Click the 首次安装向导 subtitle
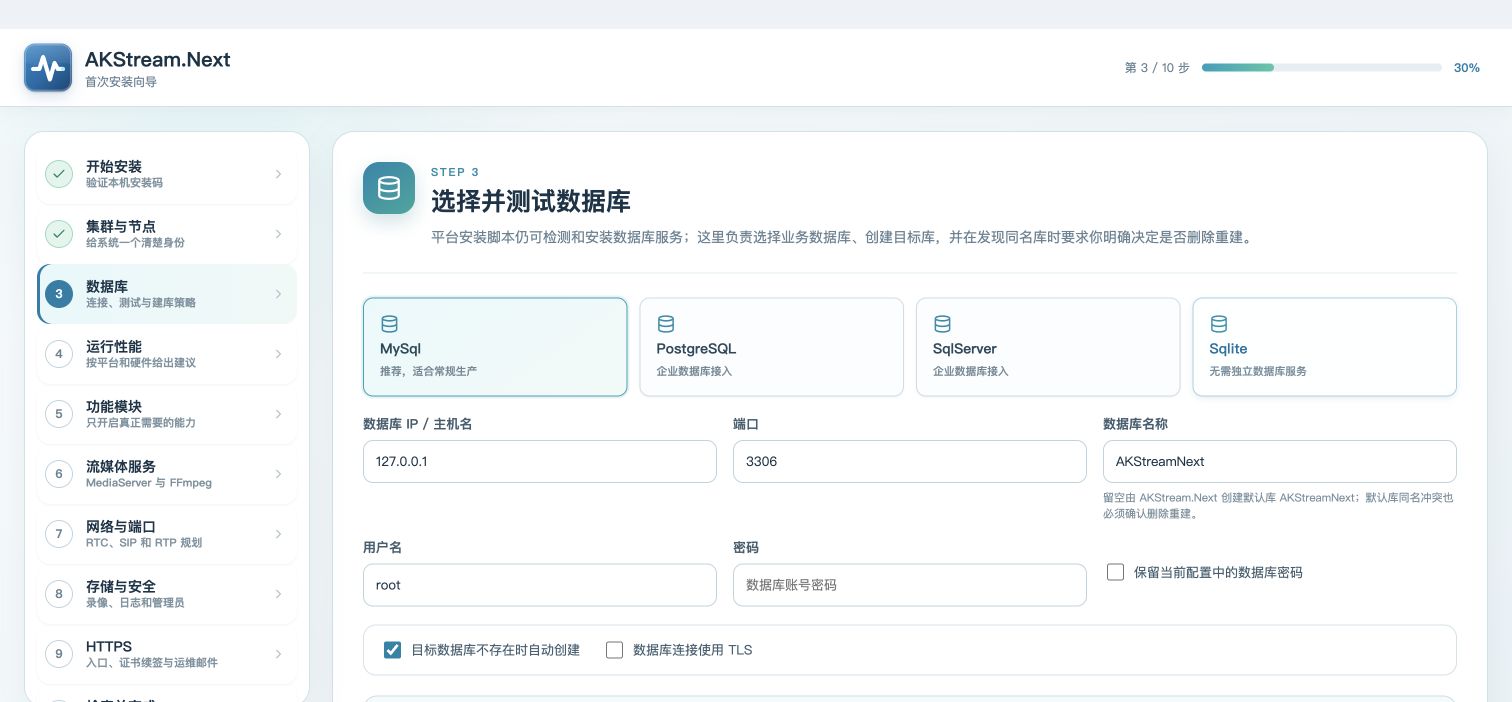The height and width of the screenshot is (702, 1512). [x=121, y=82]
